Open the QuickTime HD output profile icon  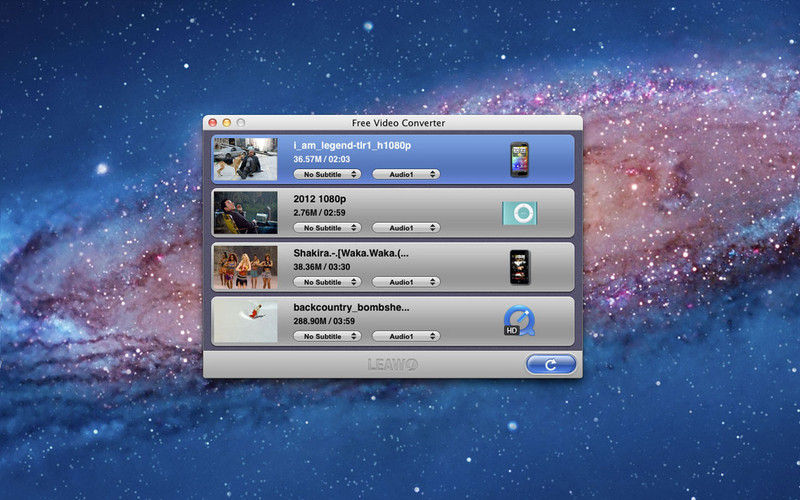point(519,321)
